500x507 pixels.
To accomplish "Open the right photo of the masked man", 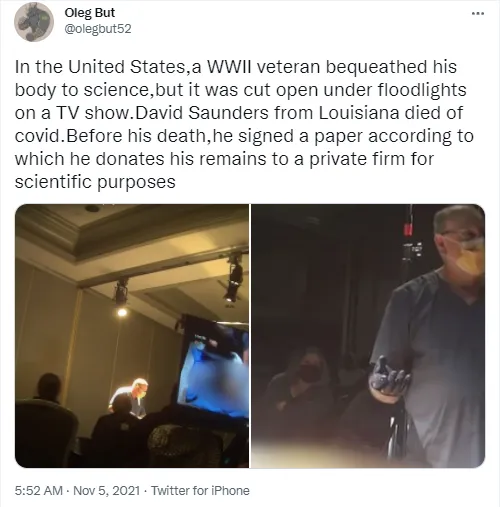I will click(x=368, y=336).
